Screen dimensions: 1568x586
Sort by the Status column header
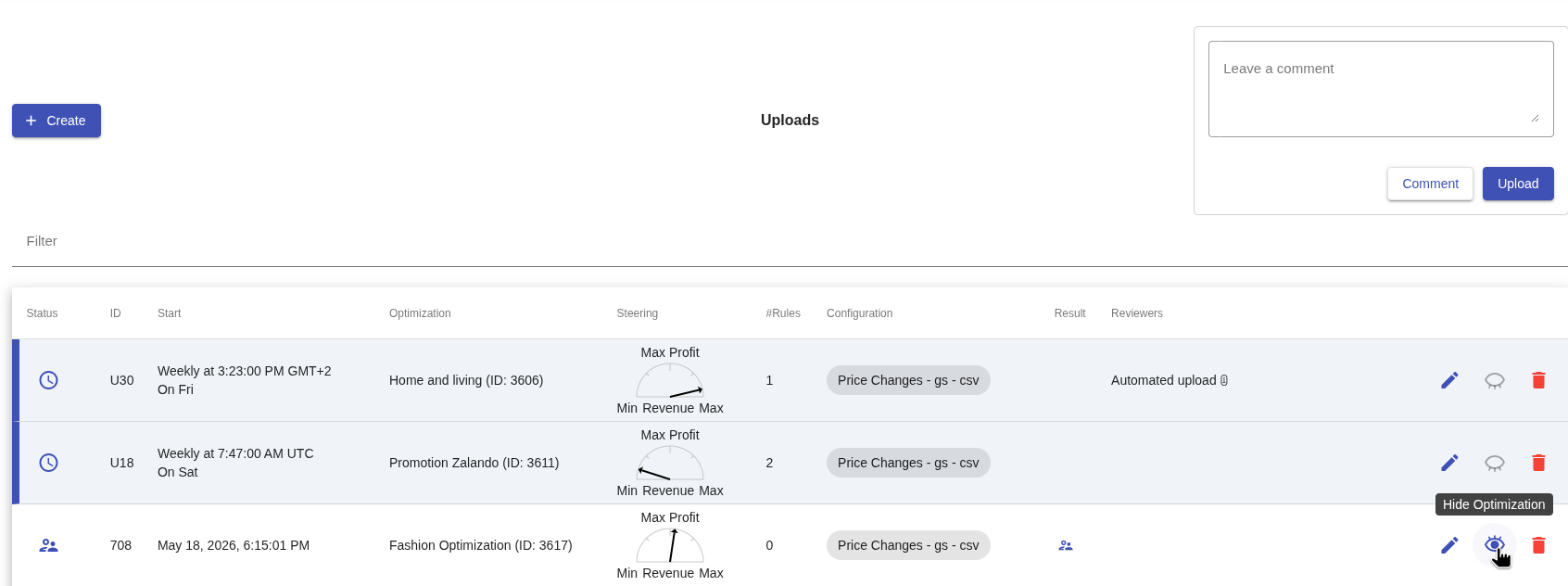click(42, 313)
